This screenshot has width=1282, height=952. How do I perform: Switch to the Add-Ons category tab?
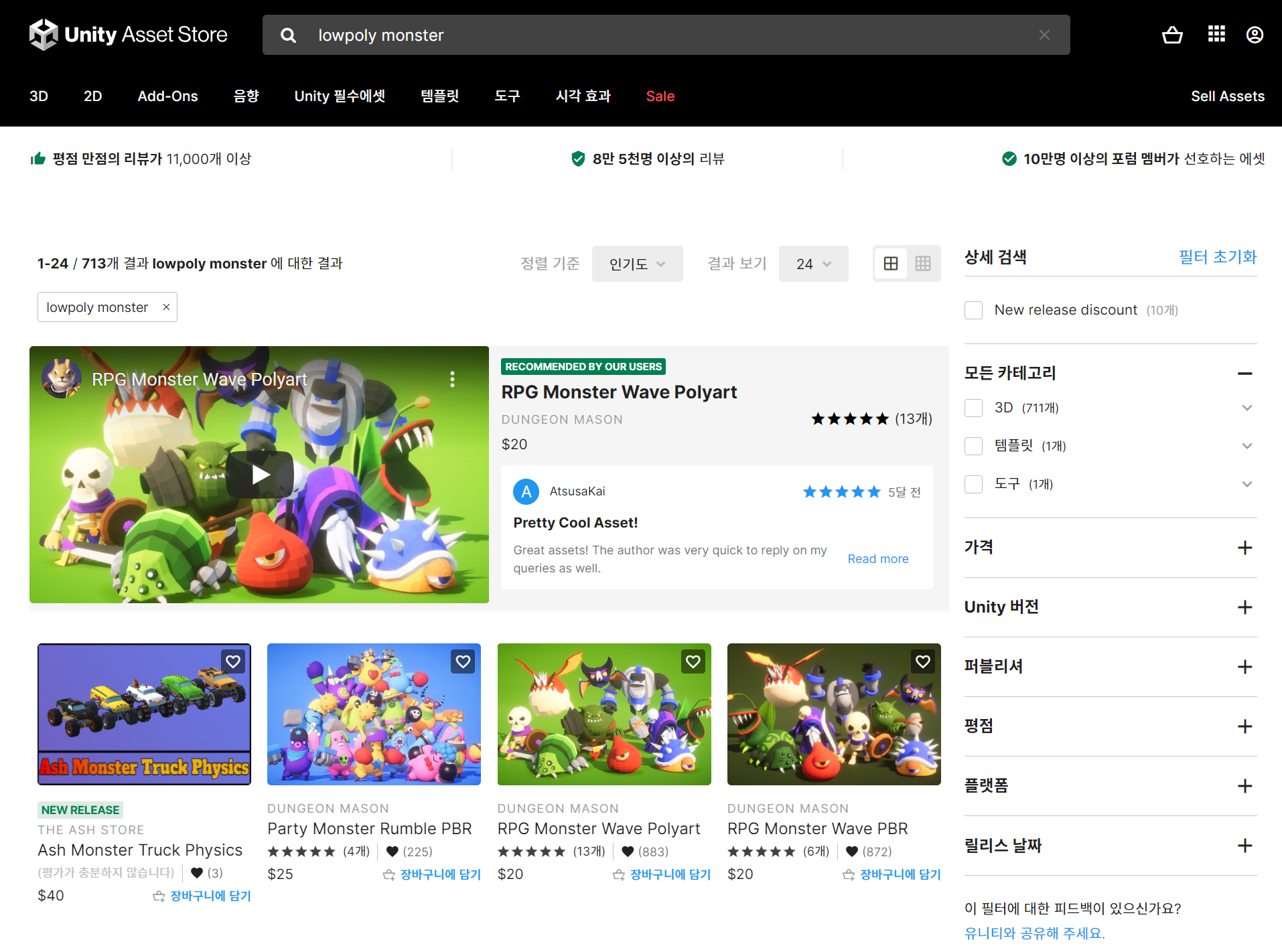click(x=167, y=96)
